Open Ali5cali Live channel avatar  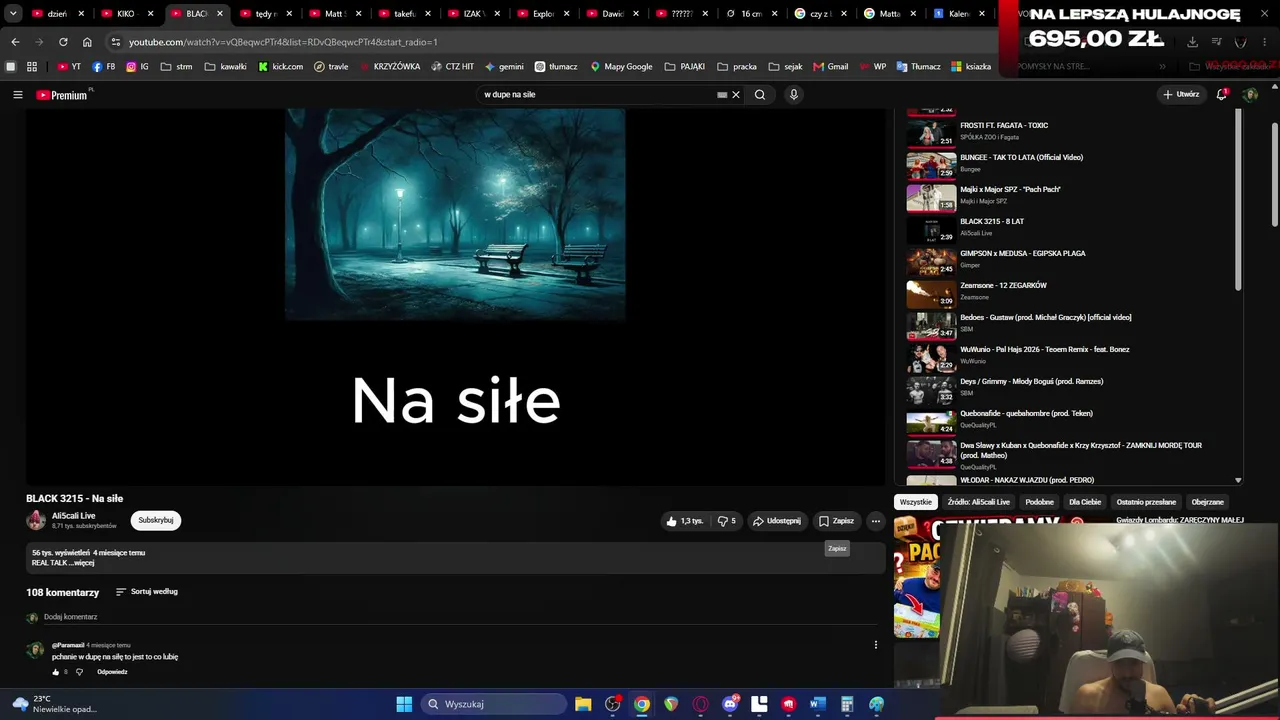coord(36,520)
